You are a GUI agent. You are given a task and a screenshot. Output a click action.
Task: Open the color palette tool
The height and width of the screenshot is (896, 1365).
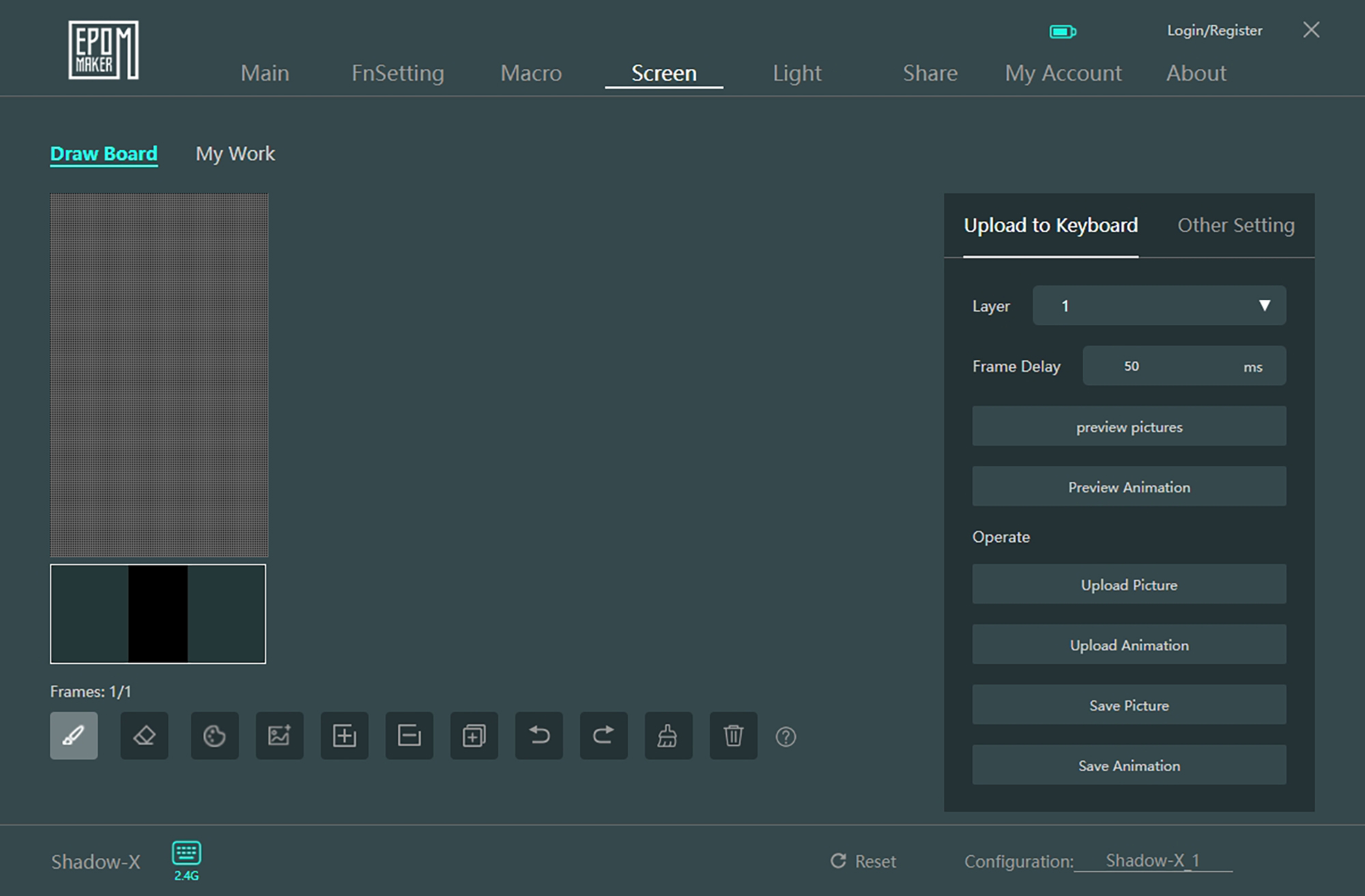(214, 736)
